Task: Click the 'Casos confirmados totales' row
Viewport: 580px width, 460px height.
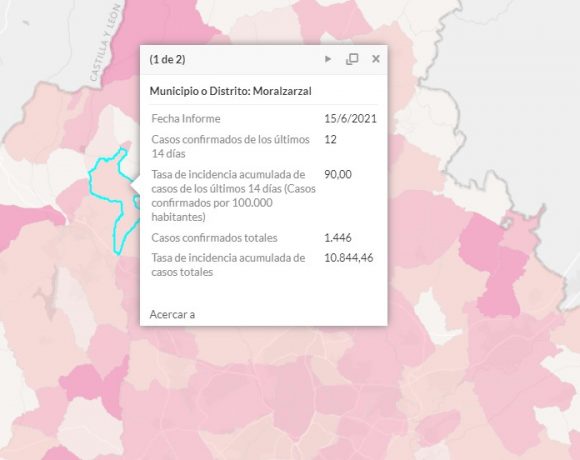Action: (x=264, y=238)
